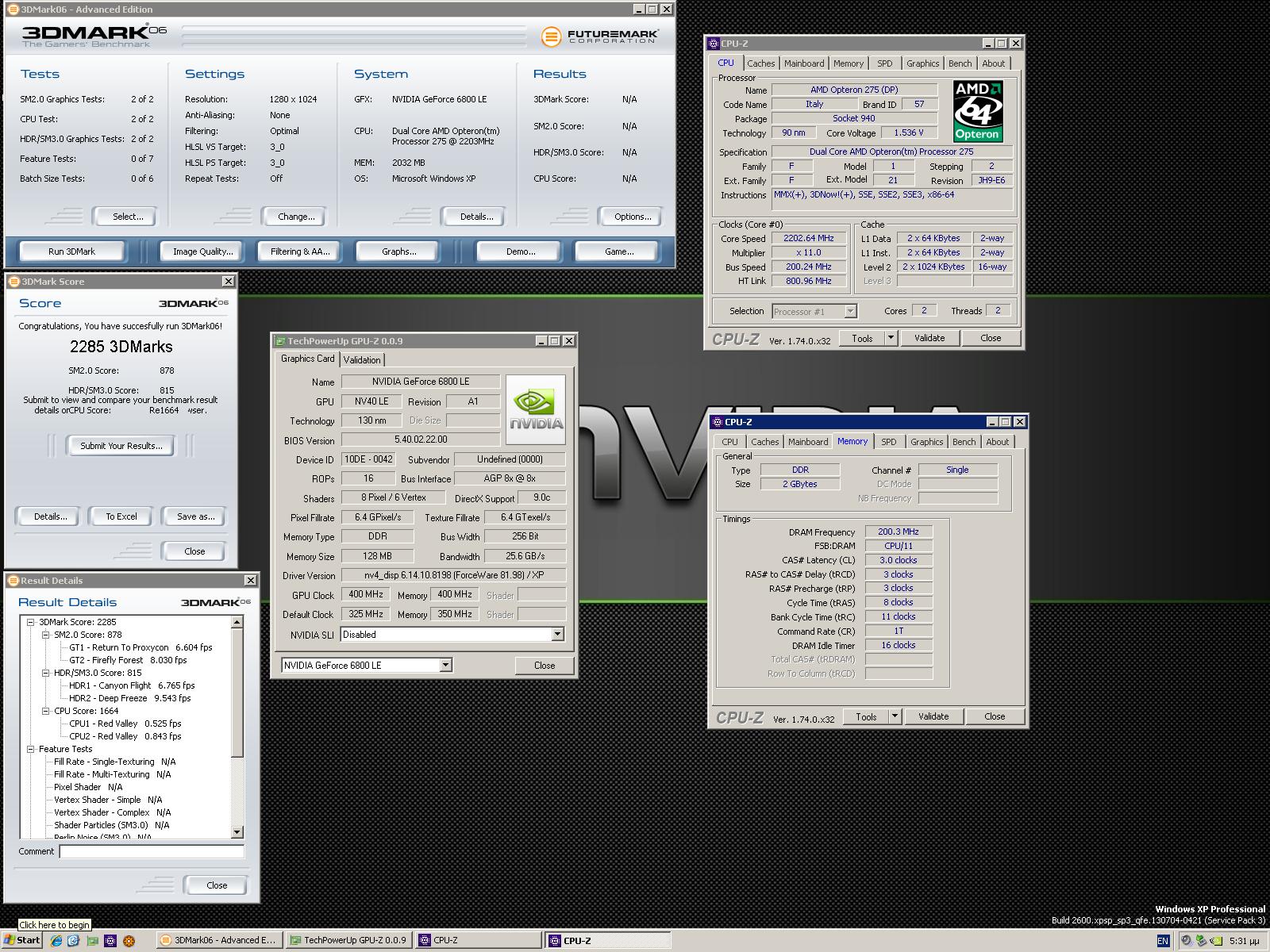The width and height of the screenshot is (1270, 952).
Task: Click the Safely Remove Hardware tray icon
Action: pyautogui.click(x=1201, y=941)
